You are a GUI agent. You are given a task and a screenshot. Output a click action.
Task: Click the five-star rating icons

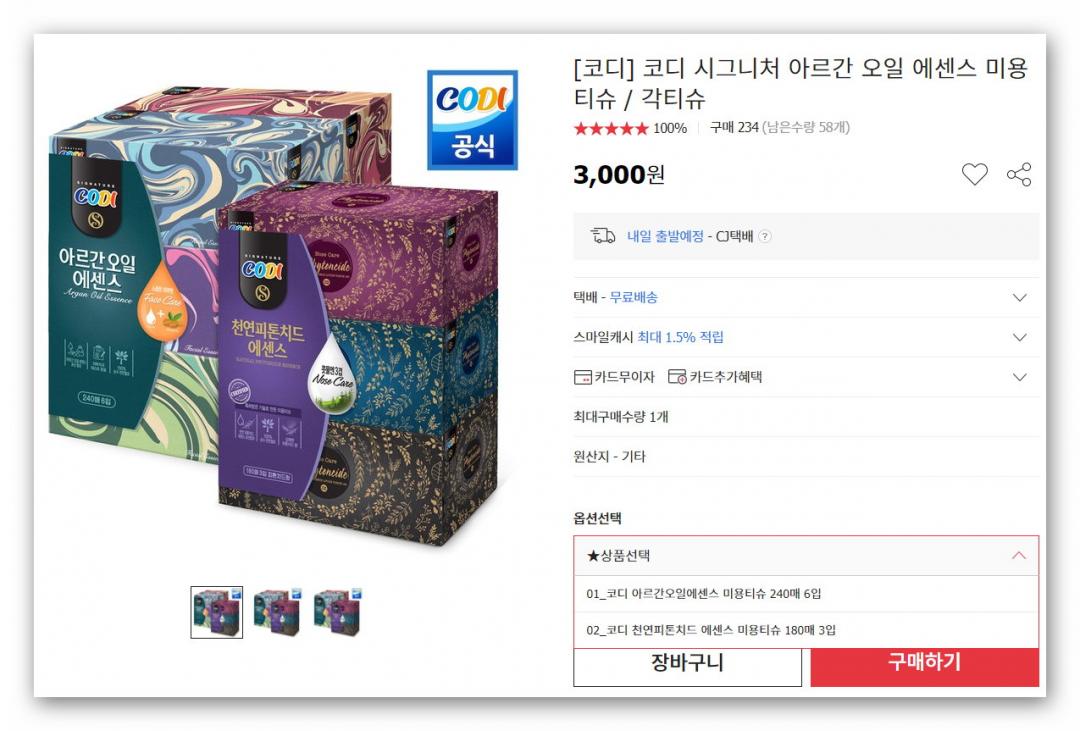tap(611, 128)
